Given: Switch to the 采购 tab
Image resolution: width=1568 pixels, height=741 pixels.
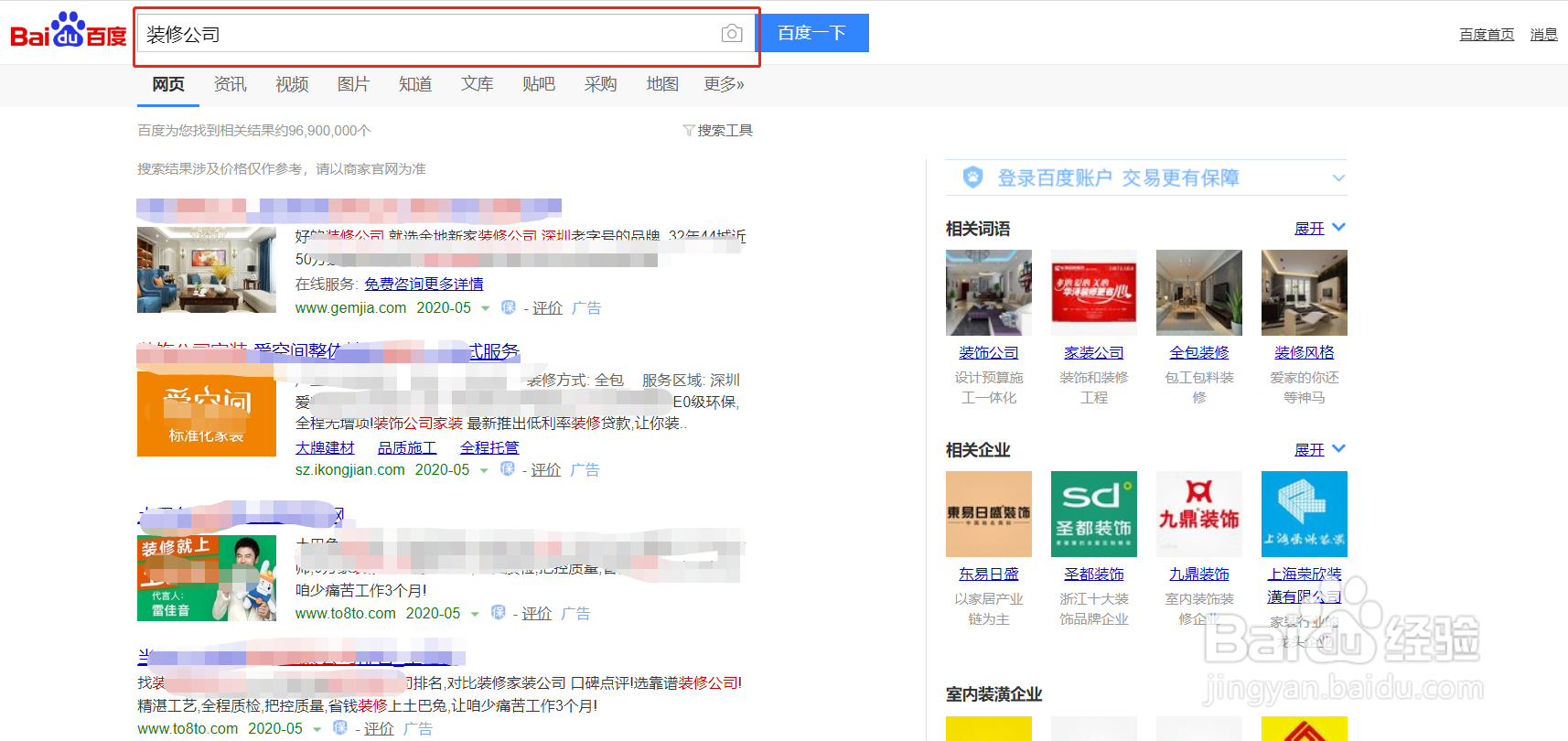Looking at the screenshot, I should tap(600, 84).
